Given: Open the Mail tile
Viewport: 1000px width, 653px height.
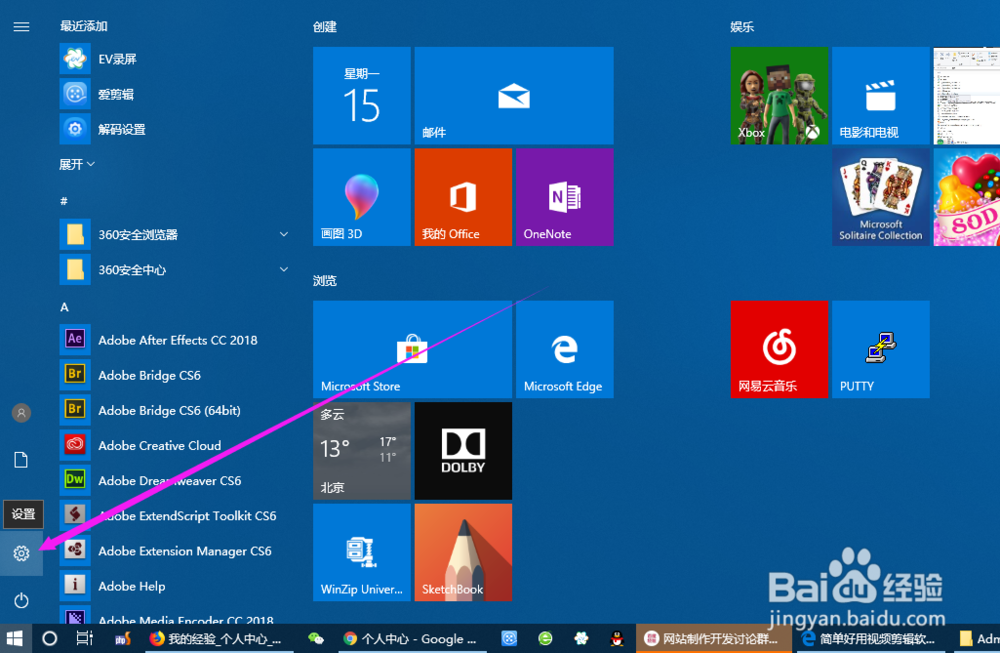Looking at the screenshot, I should coord(513,95).
